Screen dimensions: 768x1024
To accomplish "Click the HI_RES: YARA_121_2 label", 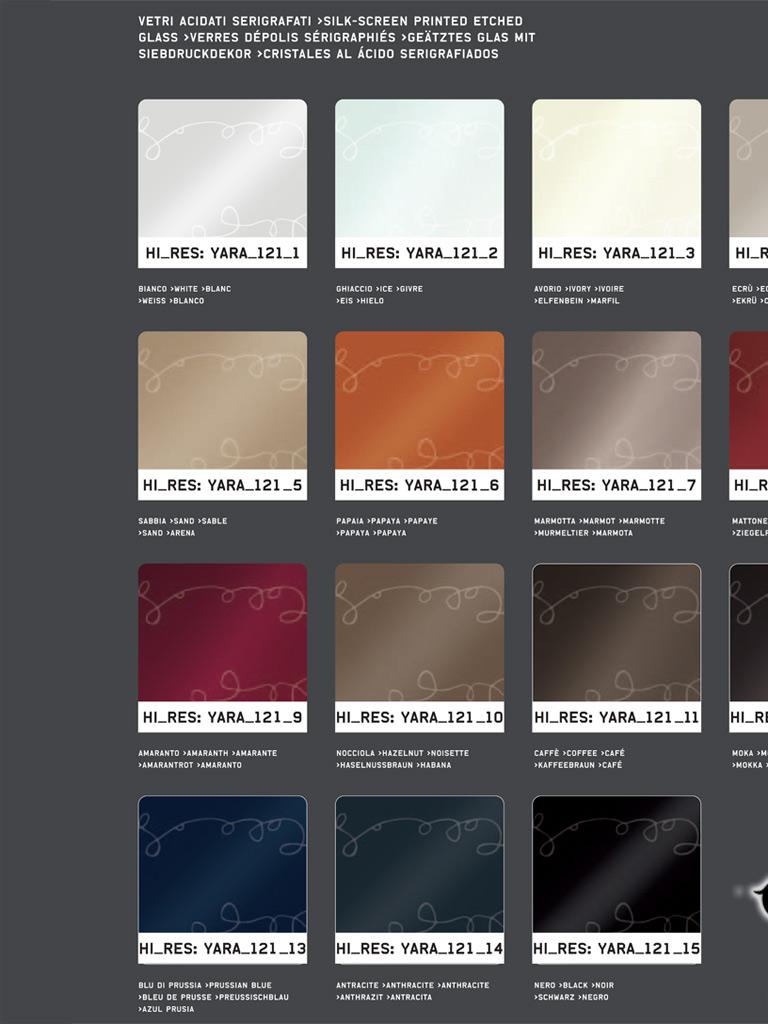I will [x=419, y=253].
